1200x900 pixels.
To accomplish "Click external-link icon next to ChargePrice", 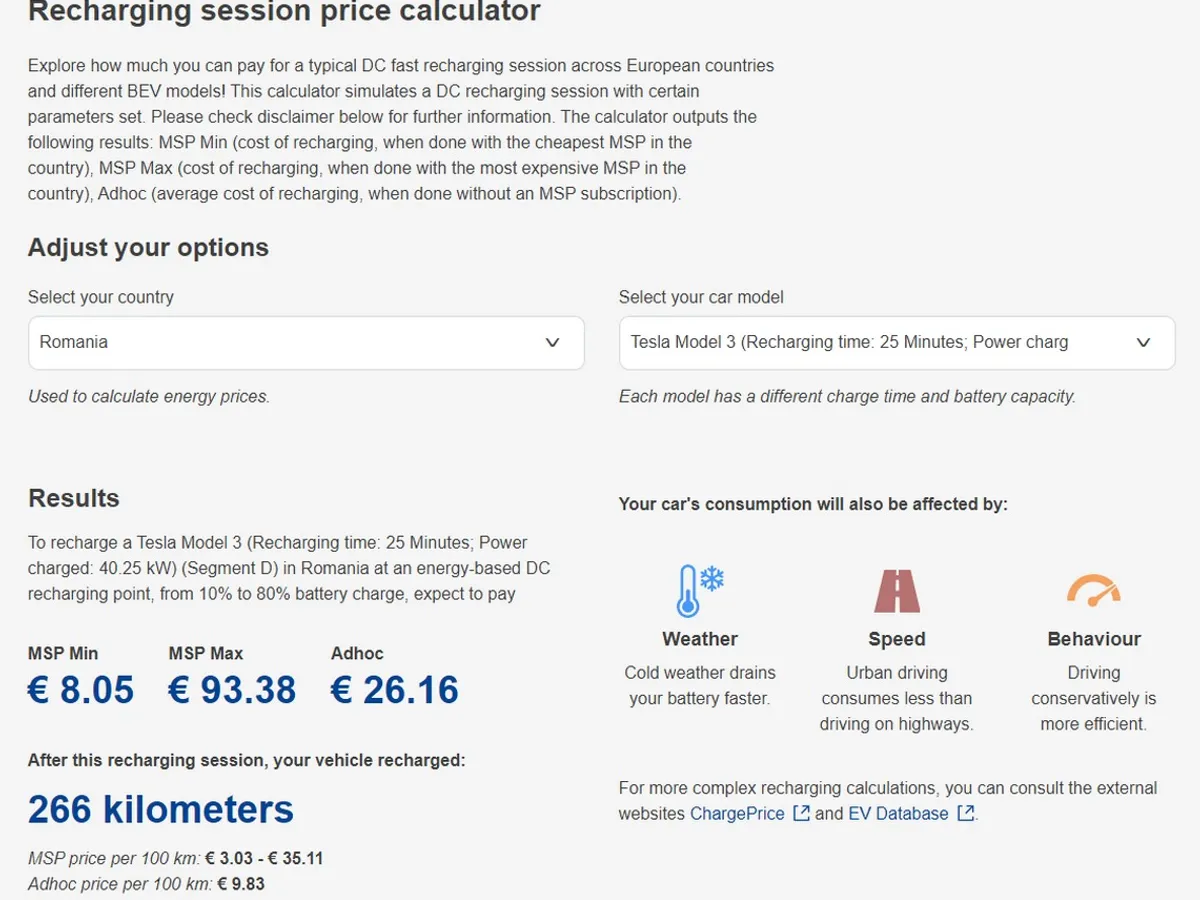I will pos(801,813).
